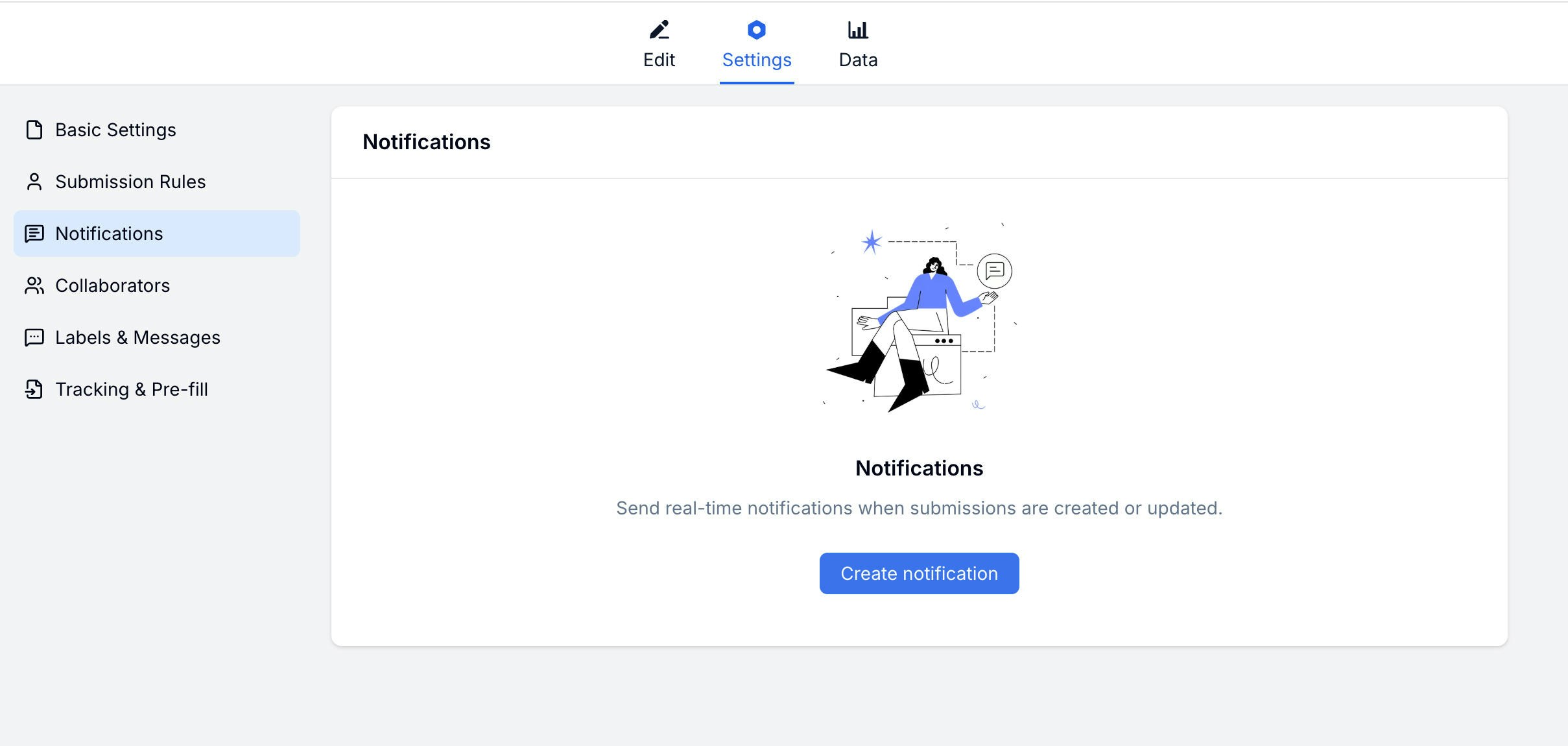This screenshot has width=1568, height=746.
Task: Open the Settings tab
Action: point(756,59)
